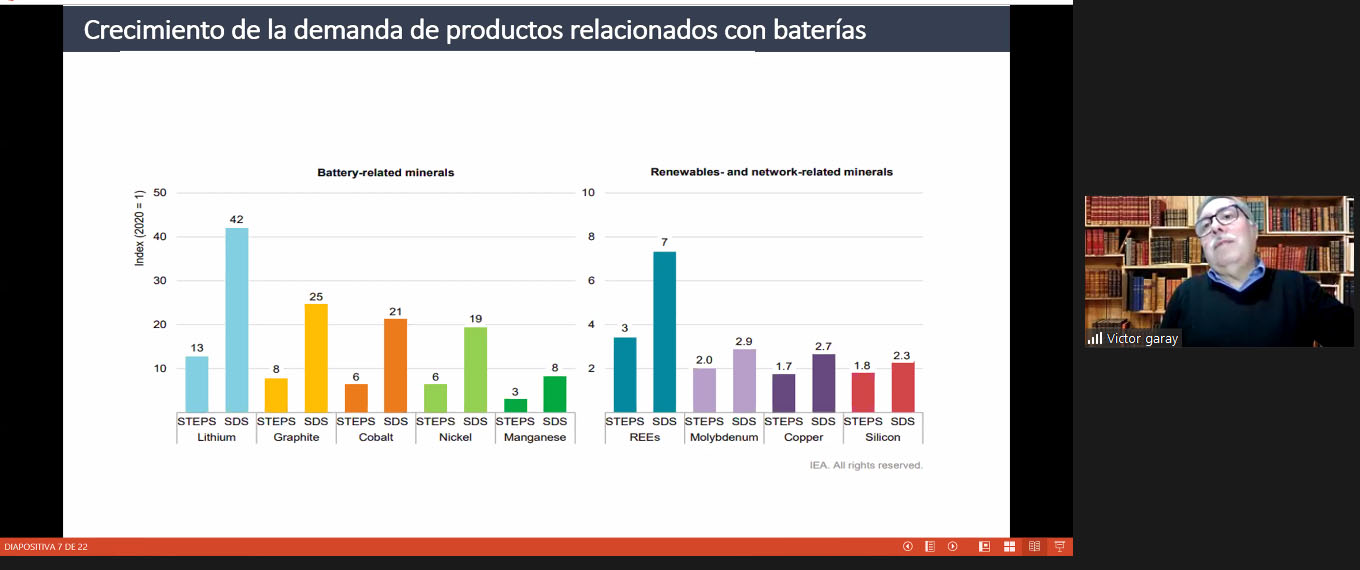Click Victor garay name label

click(x=1142, y=339)
